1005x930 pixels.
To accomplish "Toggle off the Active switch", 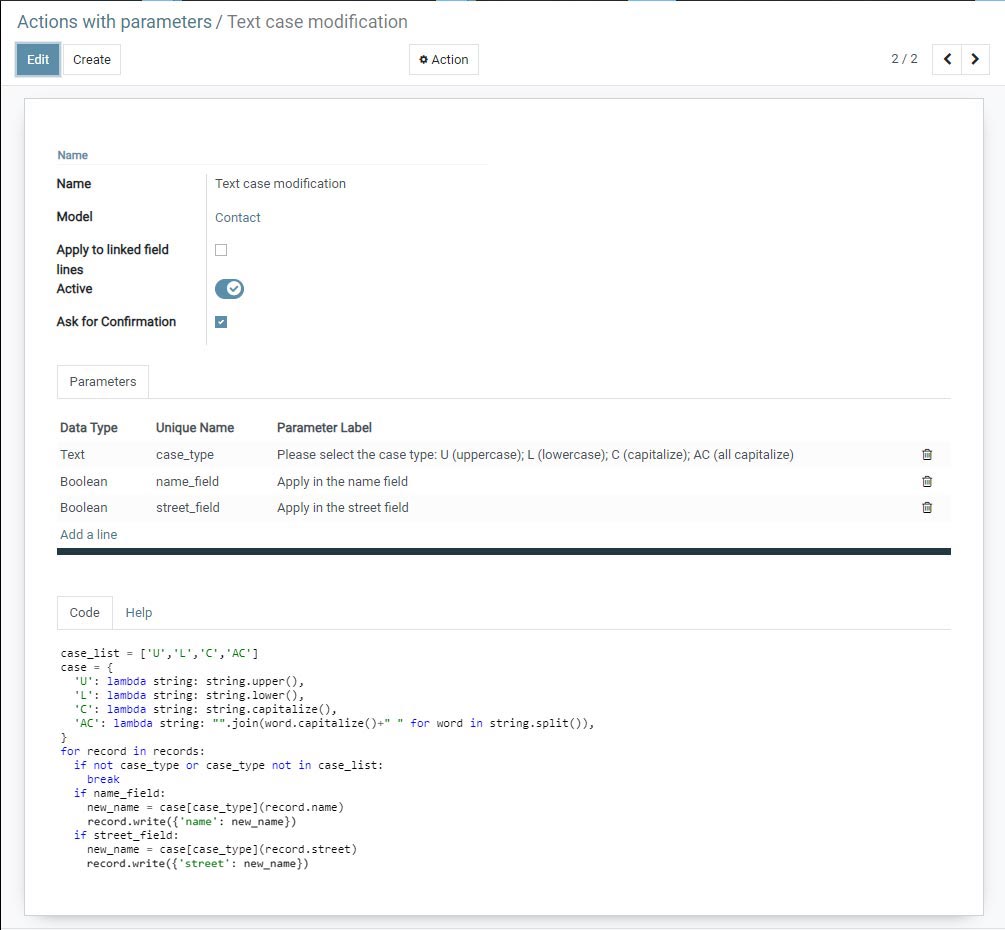I will (x=229, y=288).
